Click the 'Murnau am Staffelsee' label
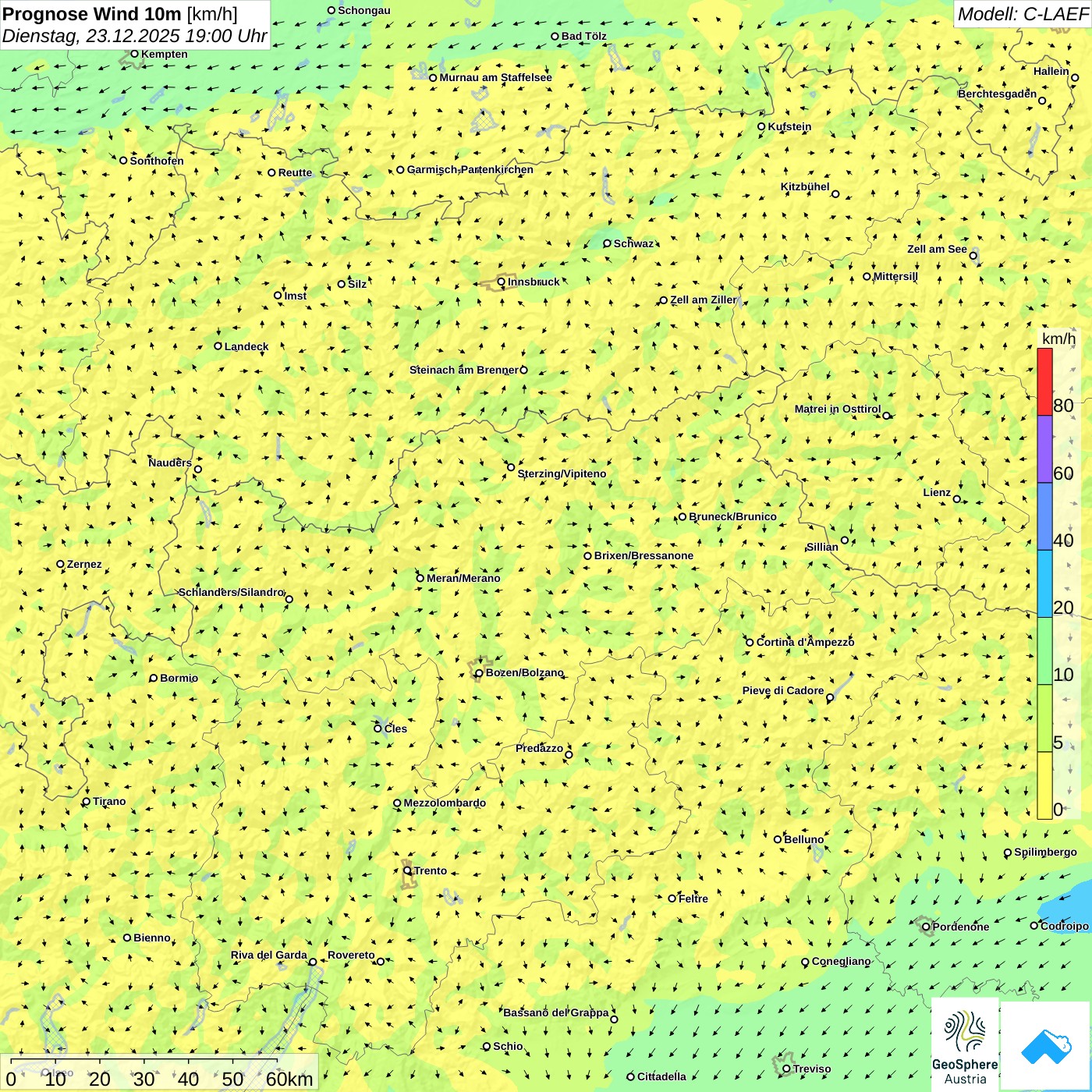This screenshot has width=1092, height=1092. pyautogui.click(x=495, y=77)
